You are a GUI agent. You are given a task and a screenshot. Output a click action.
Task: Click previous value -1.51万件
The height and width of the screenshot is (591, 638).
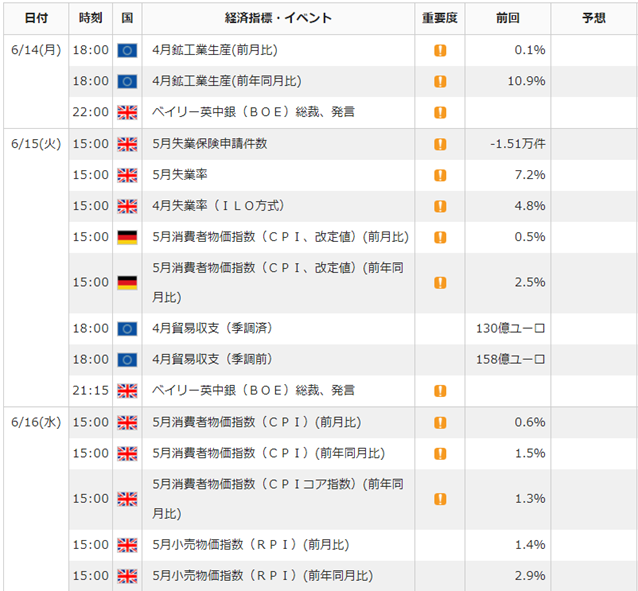(518, 144)
